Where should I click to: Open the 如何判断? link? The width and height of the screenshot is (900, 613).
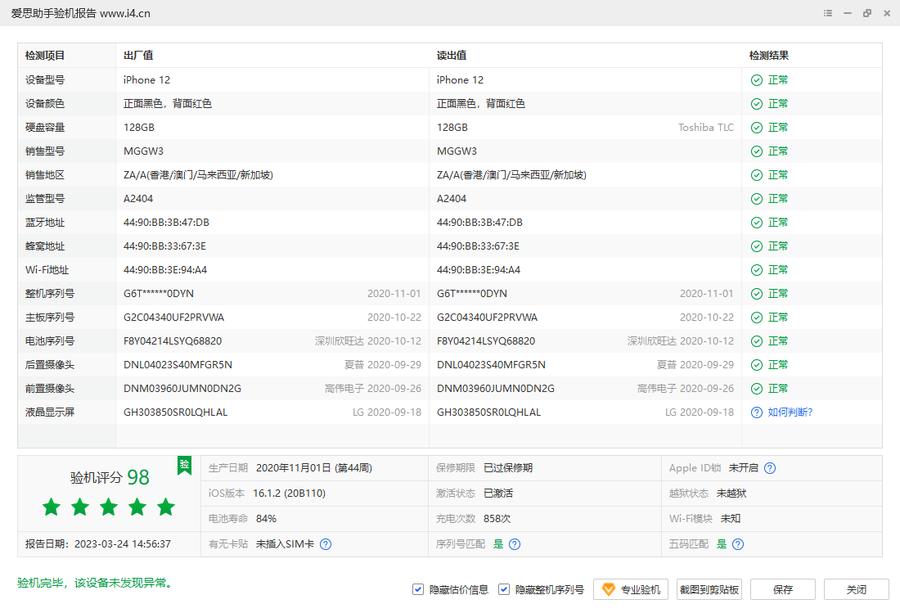pos(790,412)
